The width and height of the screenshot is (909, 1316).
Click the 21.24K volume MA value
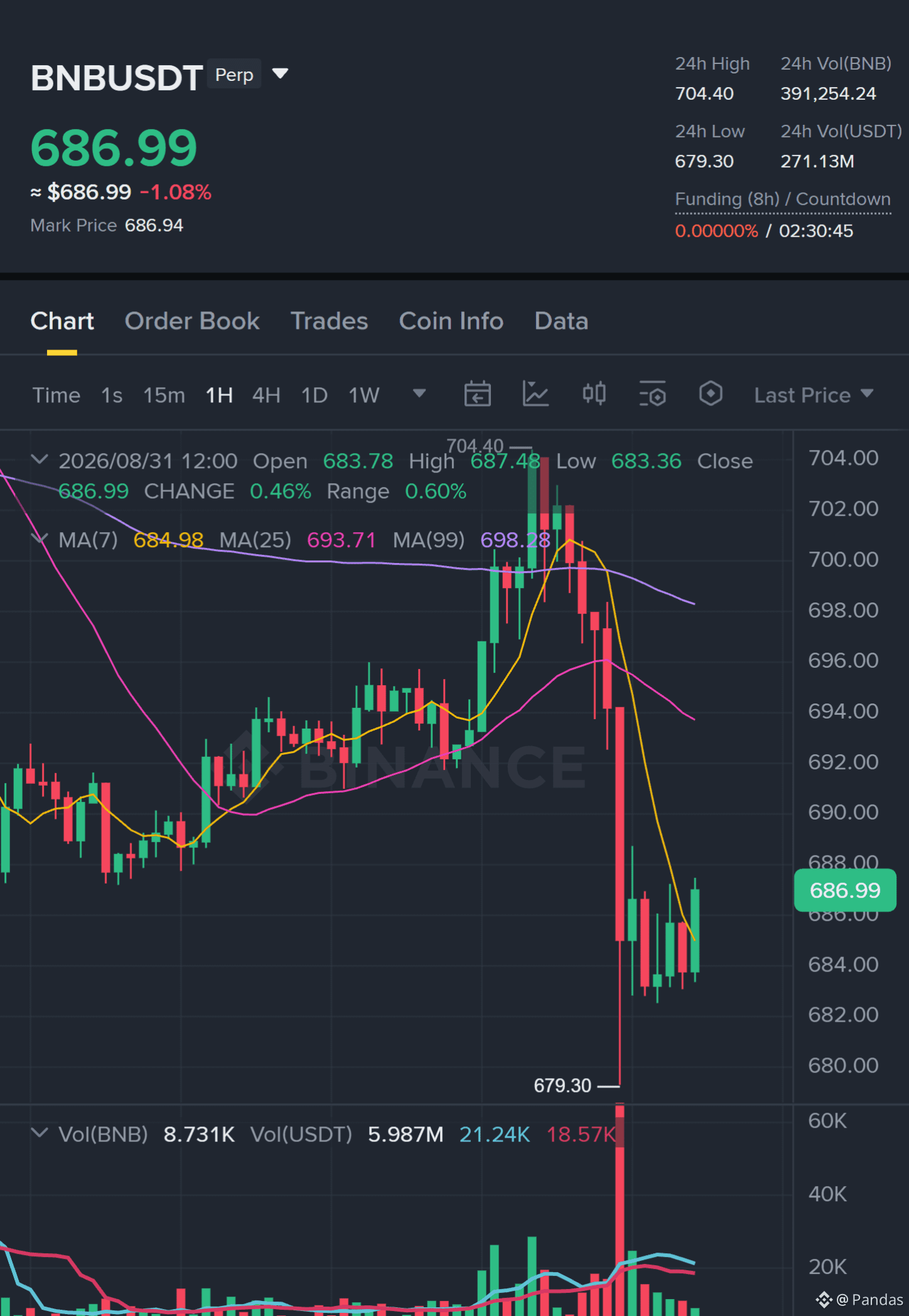pos(495,1135)
